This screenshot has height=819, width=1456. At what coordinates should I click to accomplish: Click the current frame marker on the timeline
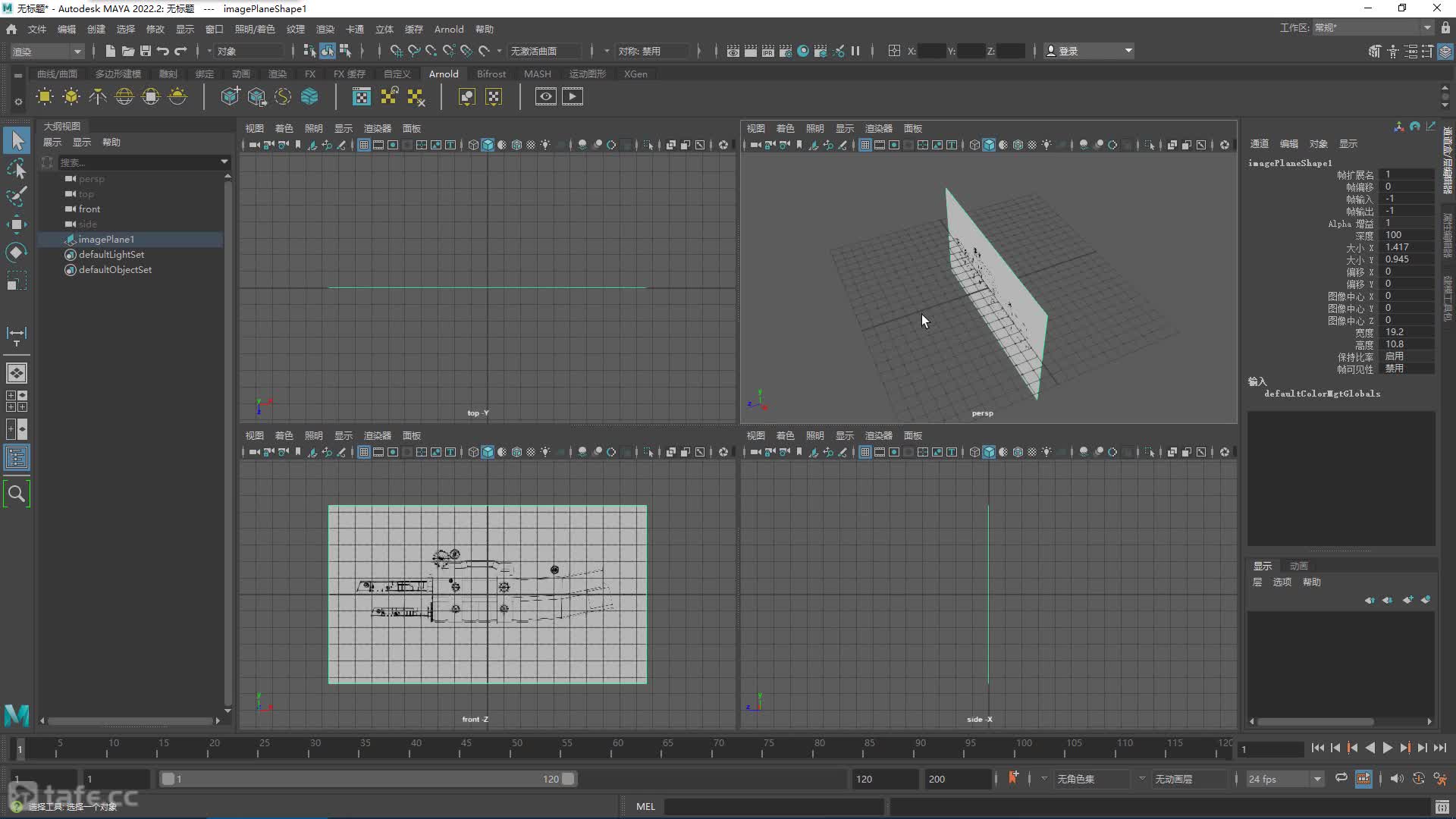[20, 749]
